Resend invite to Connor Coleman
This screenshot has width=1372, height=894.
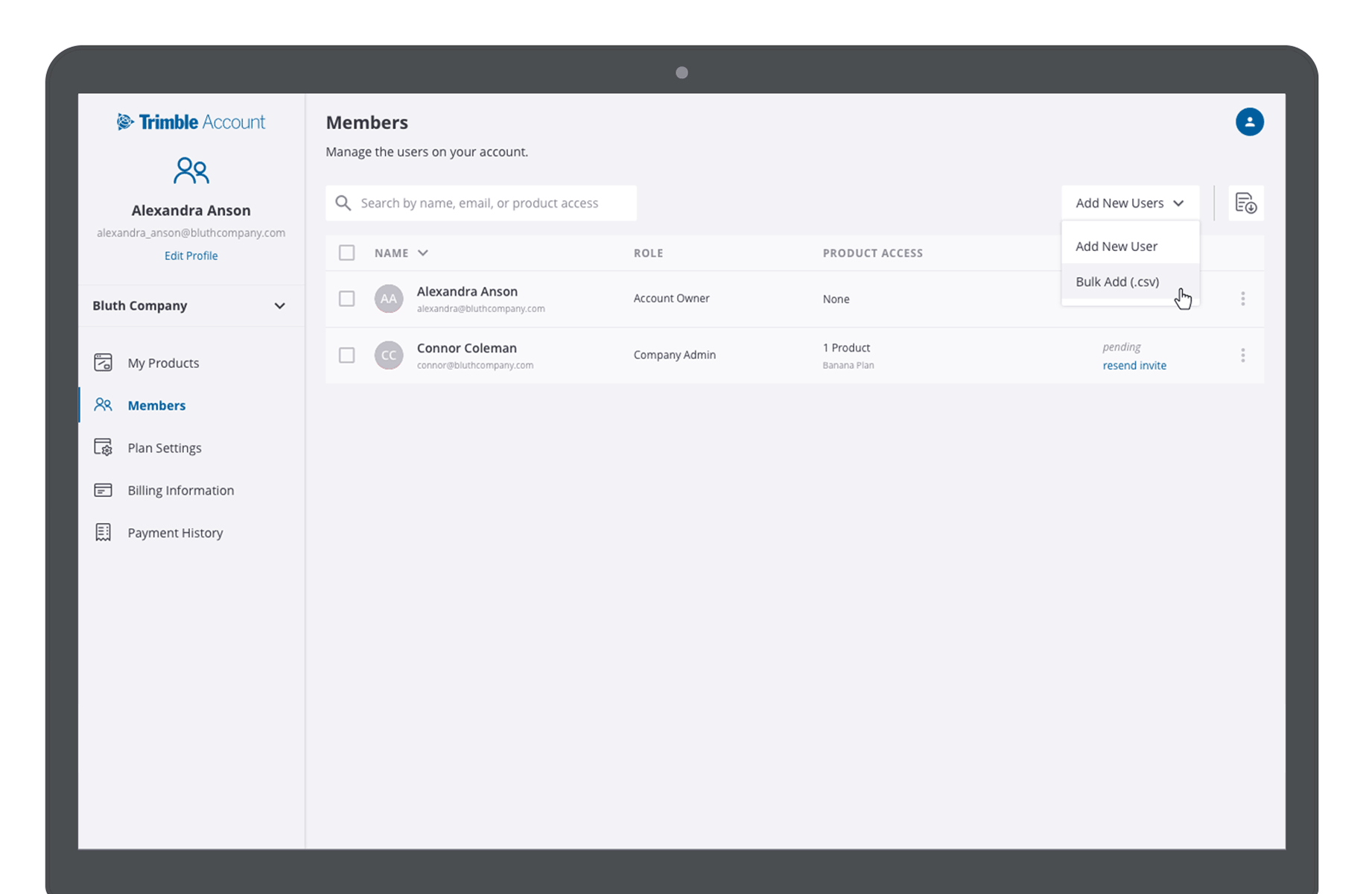coord(1134,366)
